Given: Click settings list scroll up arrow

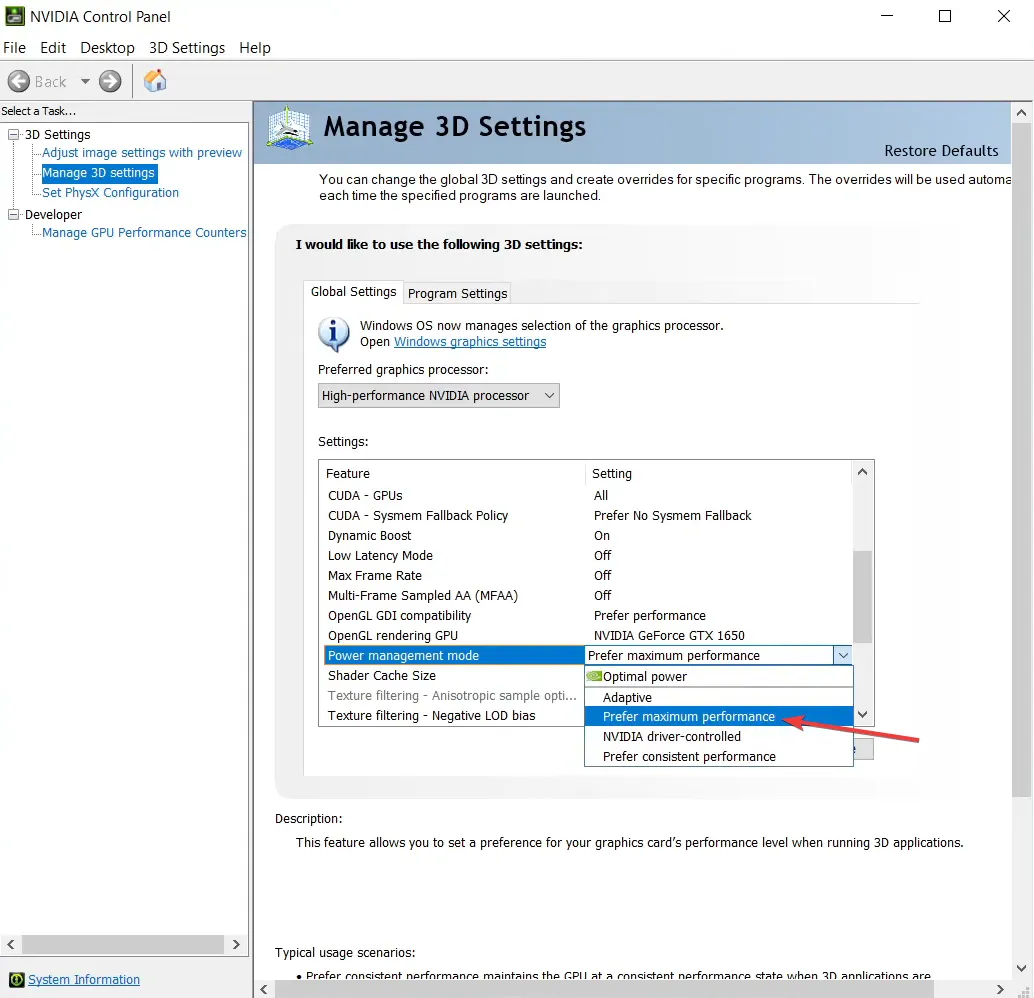Looking at the screenshot, I should (862, 472).
